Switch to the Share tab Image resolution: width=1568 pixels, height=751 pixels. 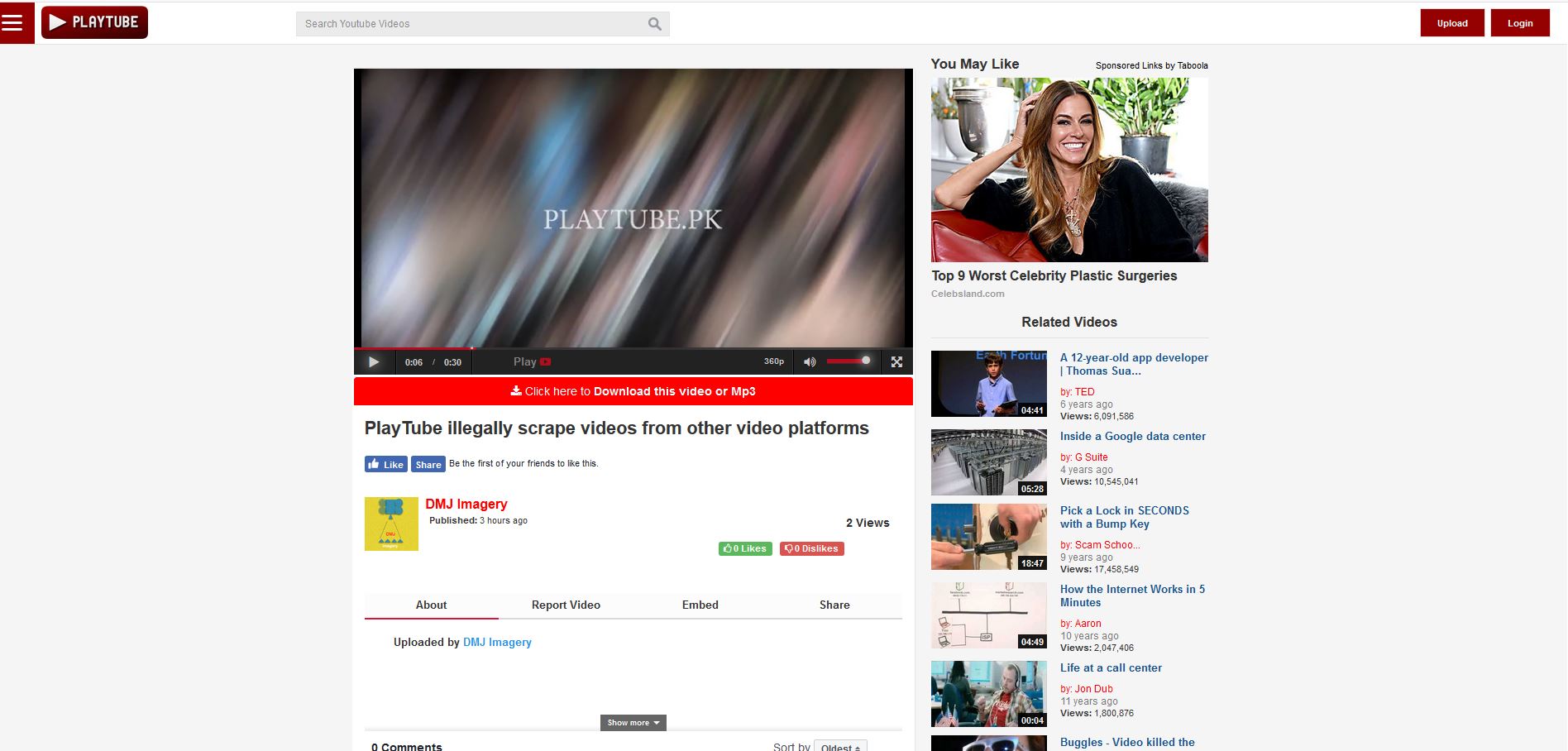[834, 605]
